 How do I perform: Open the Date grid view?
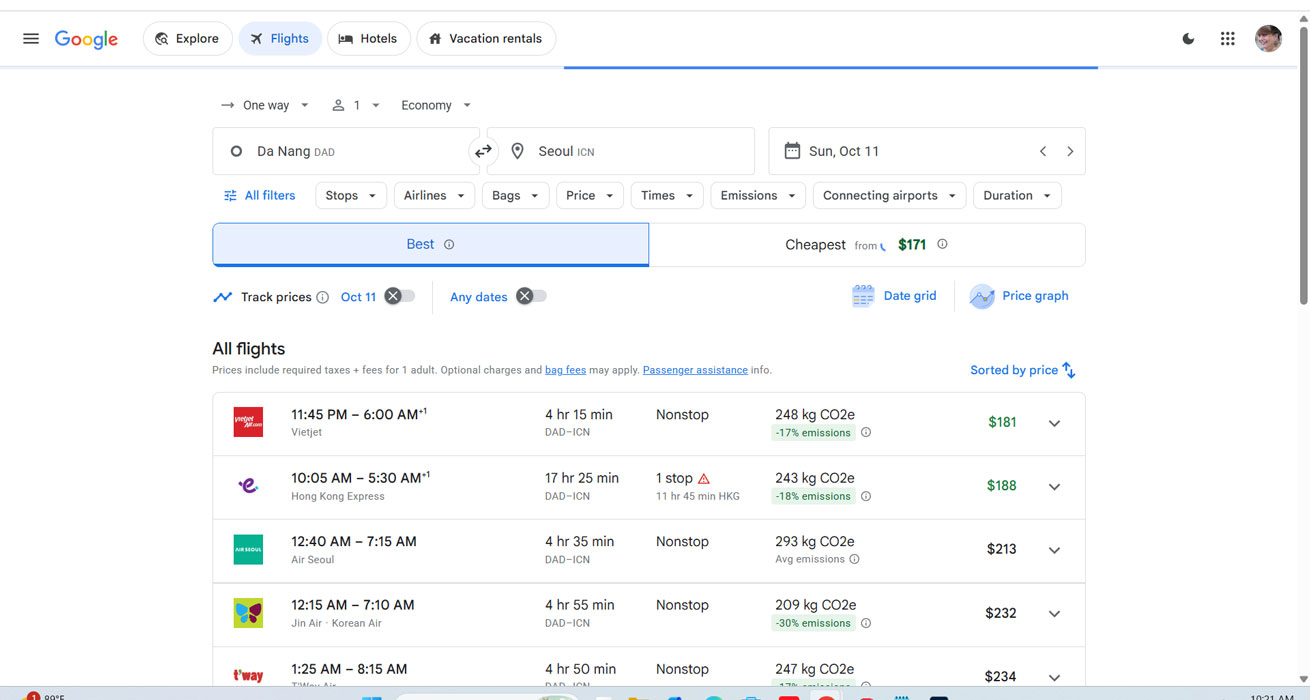coord(895,296)
